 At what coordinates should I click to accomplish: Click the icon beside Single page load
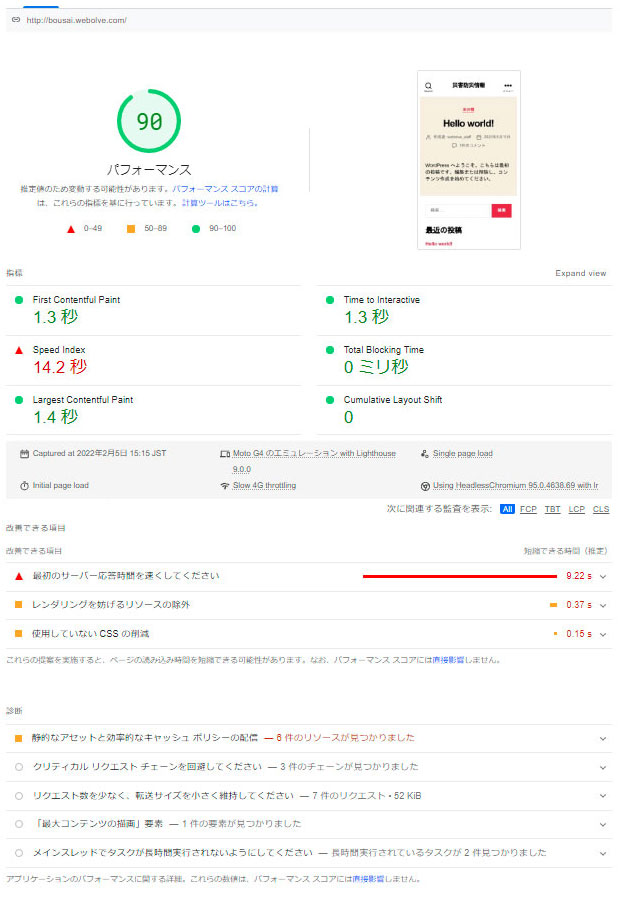tap(425, 454)
